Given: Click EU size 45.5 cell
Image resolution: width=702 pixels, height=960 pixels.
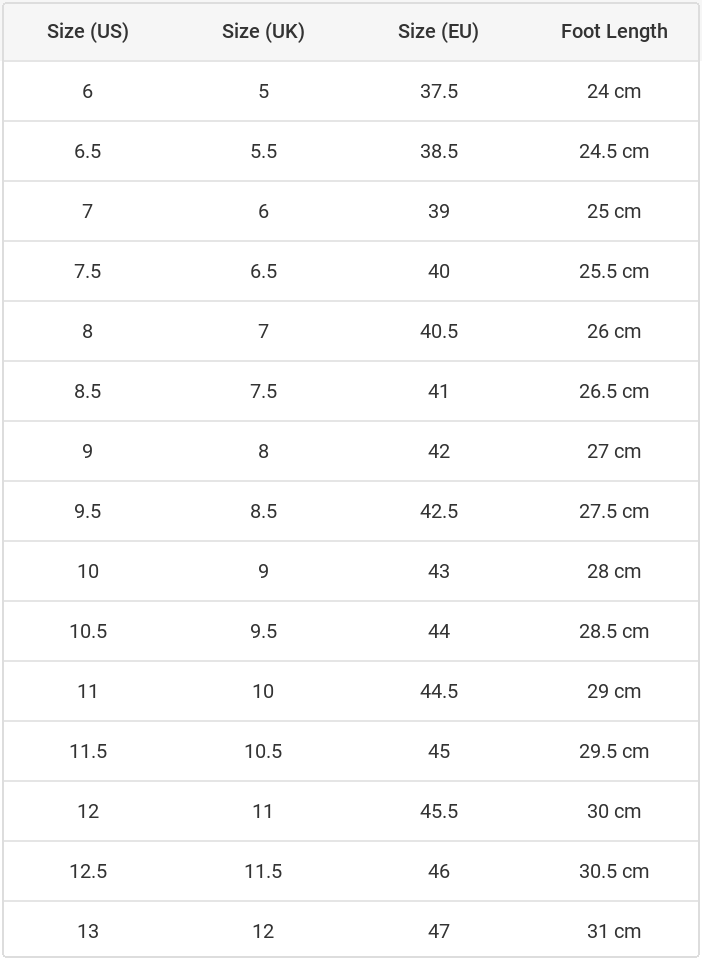Looking at the screenshot, I should click(439, 811).
